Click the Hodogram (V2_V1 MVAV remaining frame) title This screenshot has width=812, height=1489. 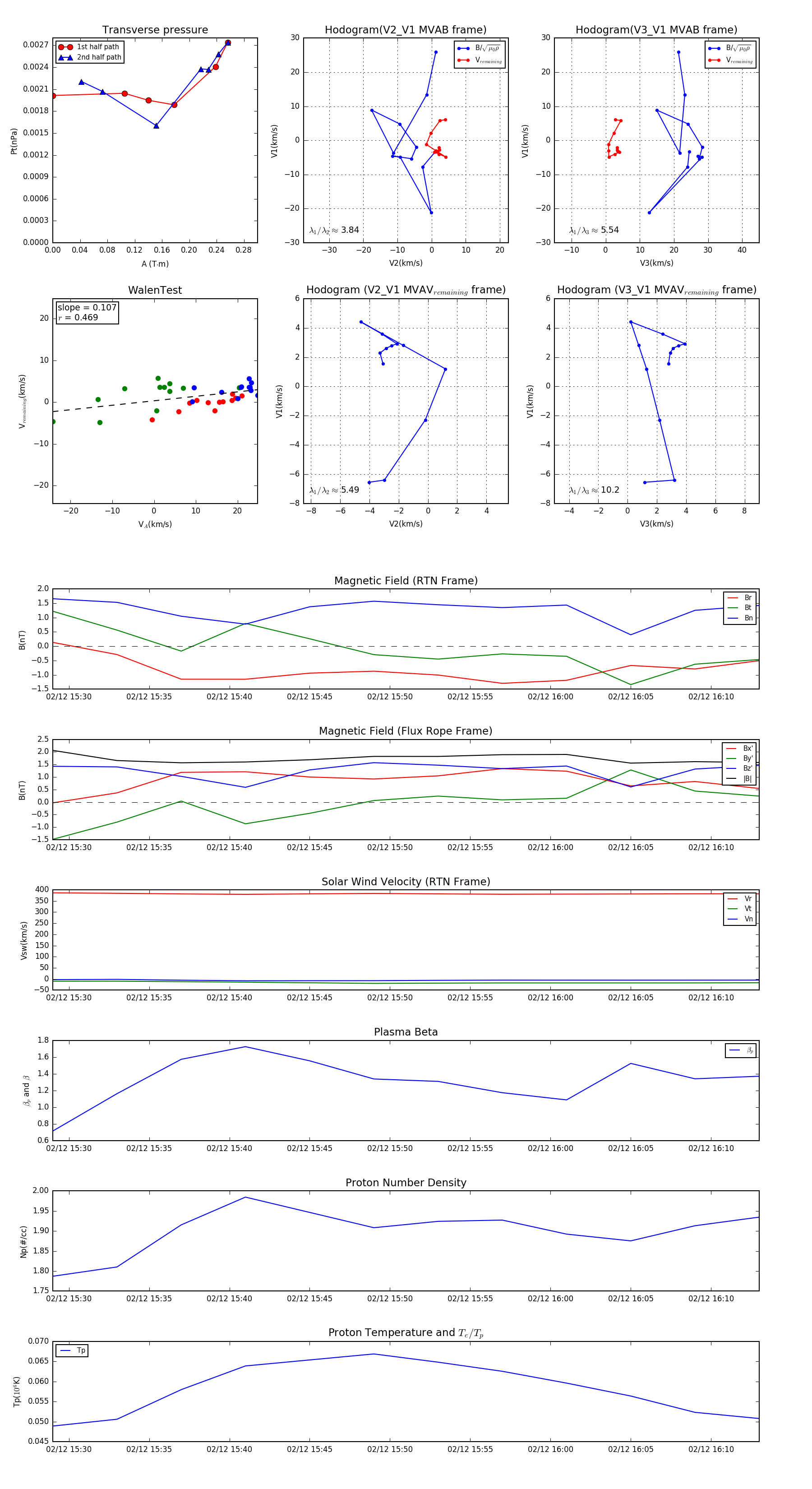point(406,290)
